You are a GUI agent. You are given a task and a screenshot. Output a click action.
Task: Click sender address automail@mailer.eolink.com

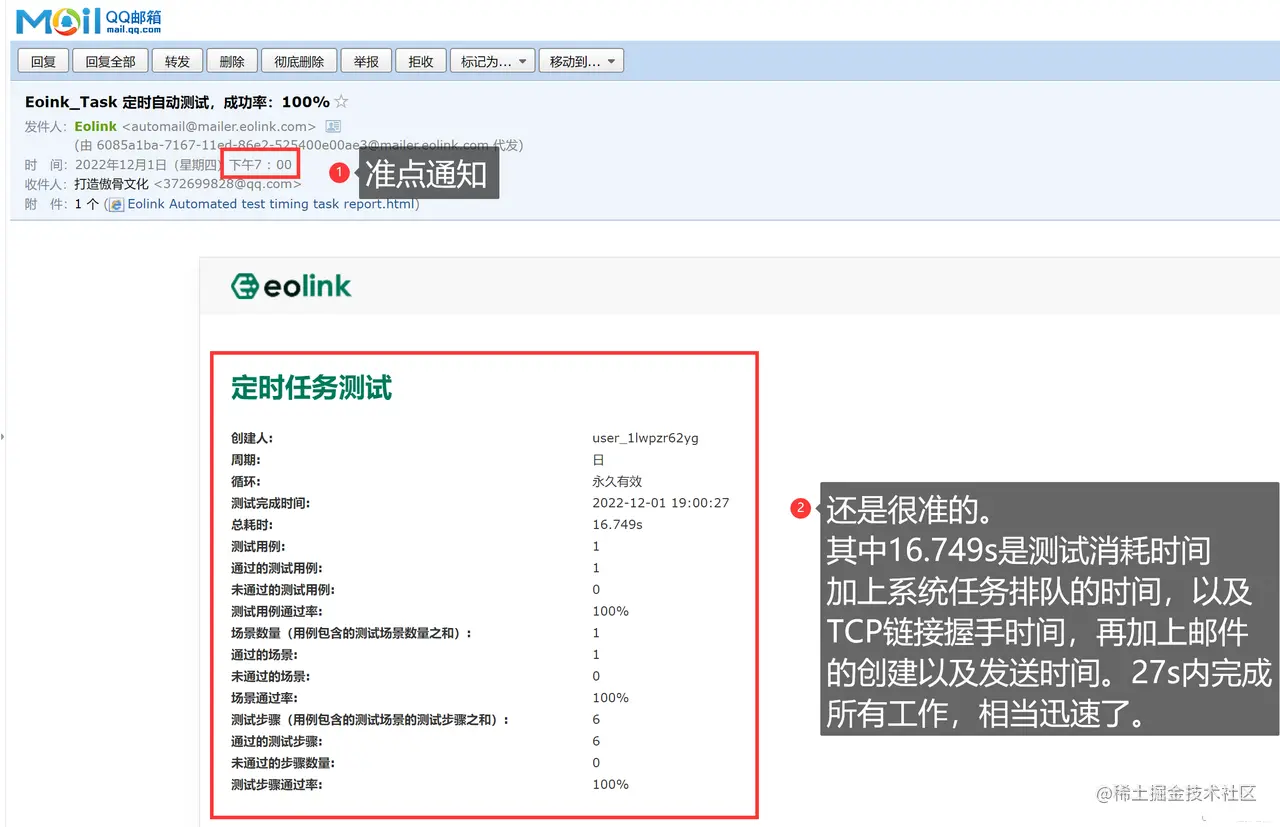[x=219, y=127]
